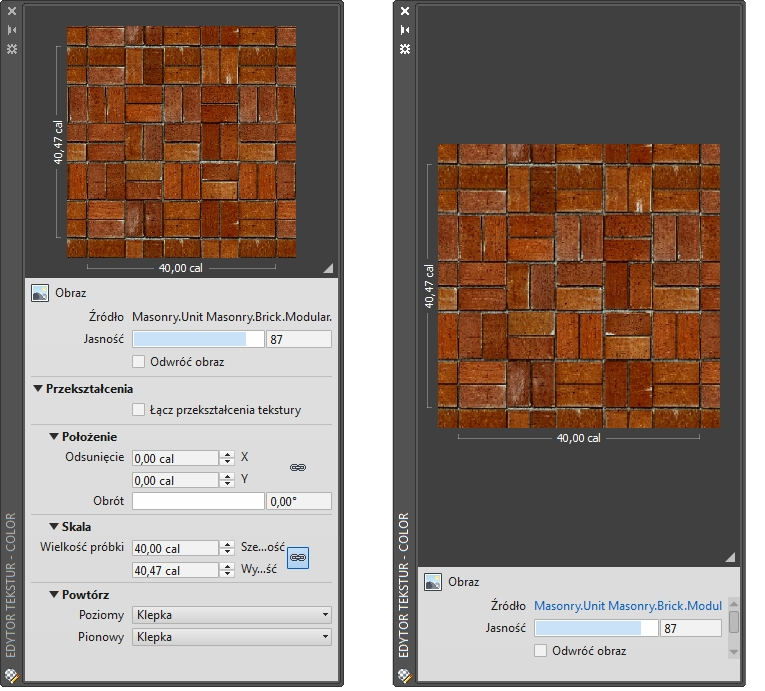Click the Obraz image icon in the left panel
The image size is (765, 691).
40,294
